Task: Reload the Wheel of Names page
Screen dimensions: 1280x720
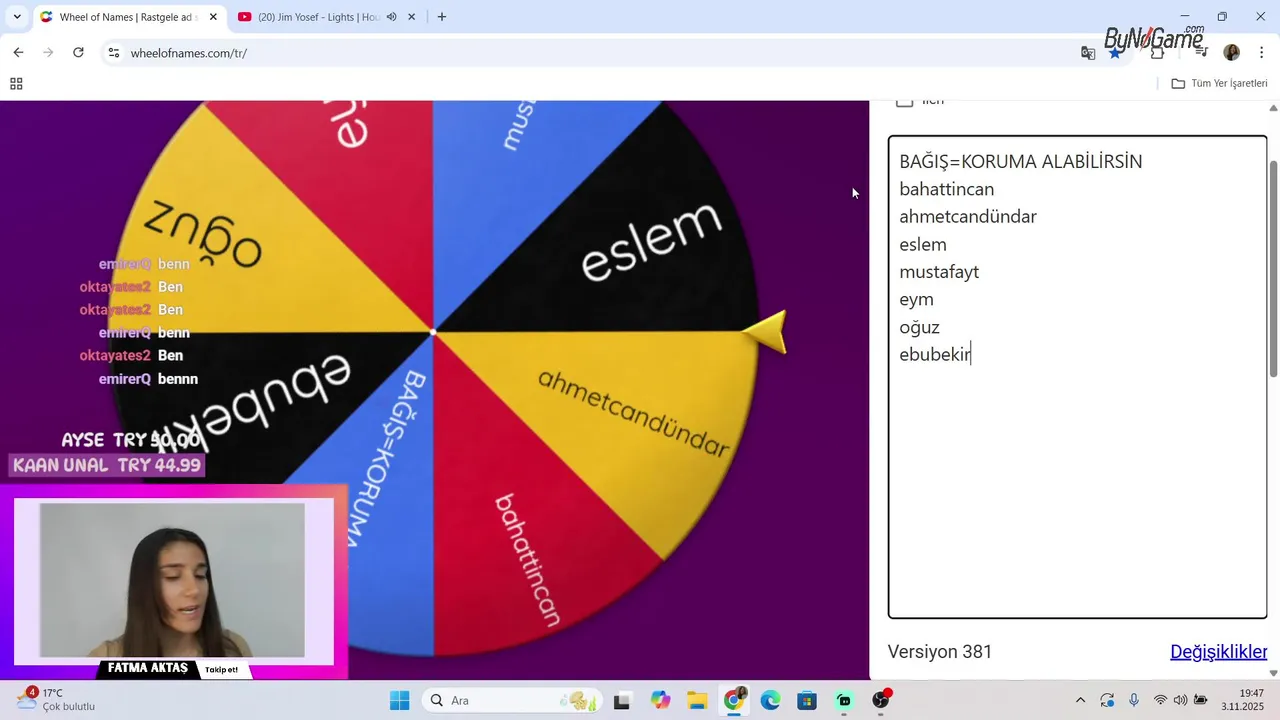Action: click(x=78, y=52)
